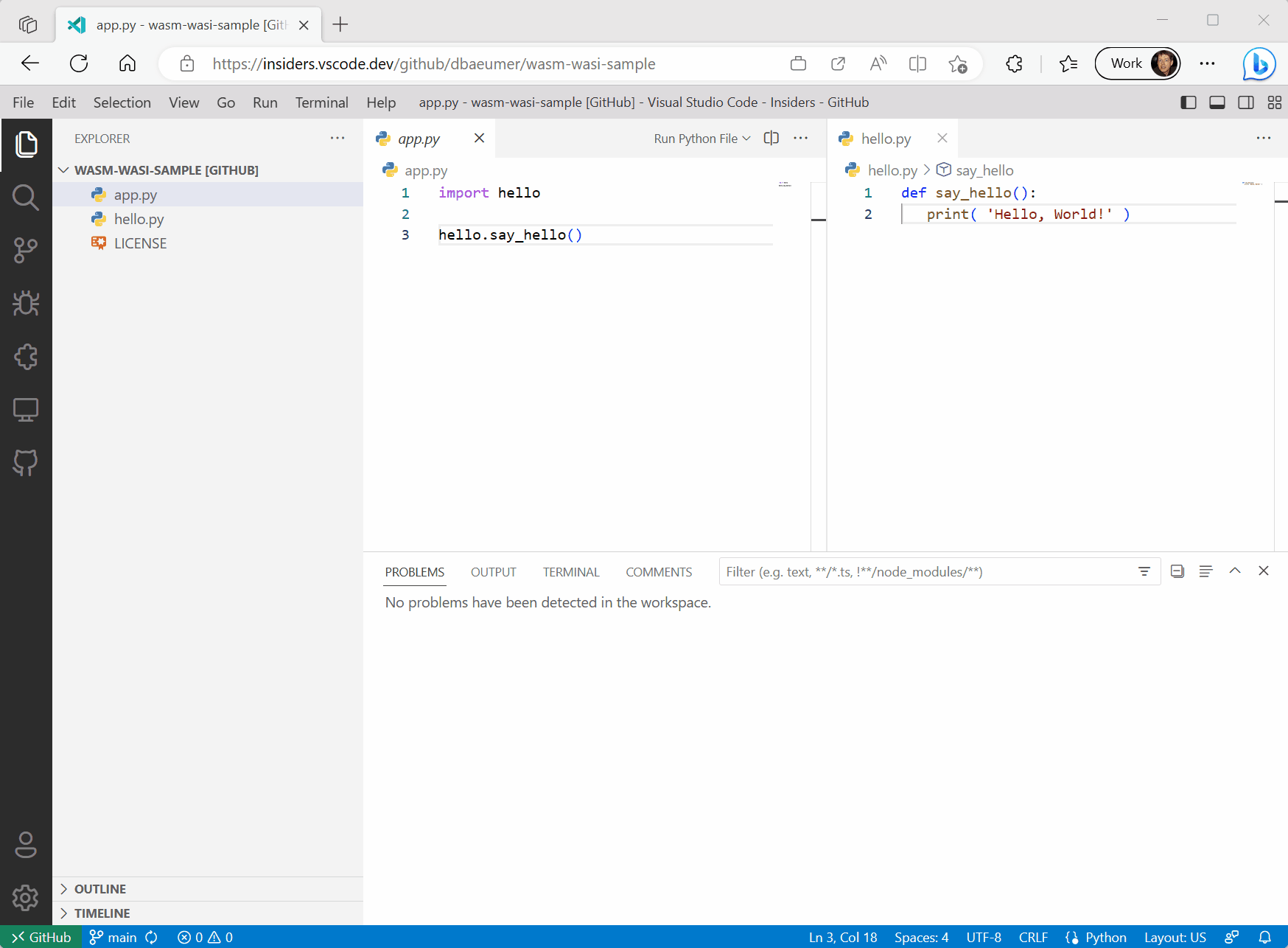Toggle the primary sidebar visibility
This screenshot has height=948, width=1288.
tap(1189, 102)
